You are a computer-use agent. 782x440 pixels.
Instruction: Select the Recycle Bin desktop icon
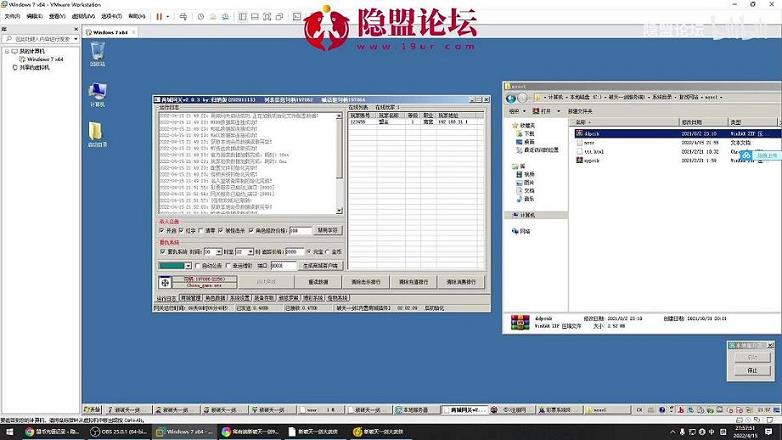tap(97, 54)
